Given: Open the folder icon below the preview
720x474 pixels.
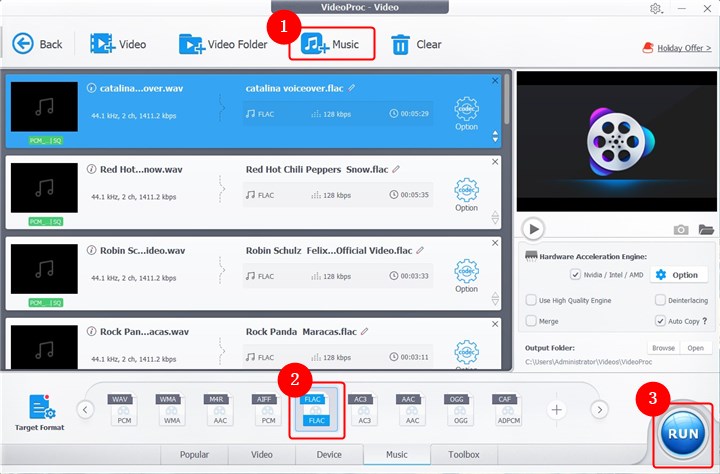Looking at the screenshot, I should pyautogui.click(x=706, y=229).
